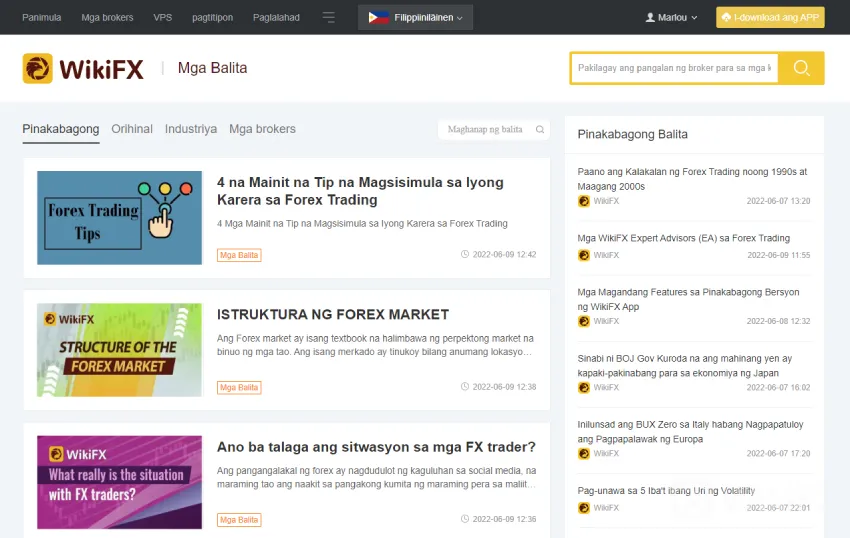Open Mga brokers in the top navigation
850x538 pixels.
click(x=107, y=17)
